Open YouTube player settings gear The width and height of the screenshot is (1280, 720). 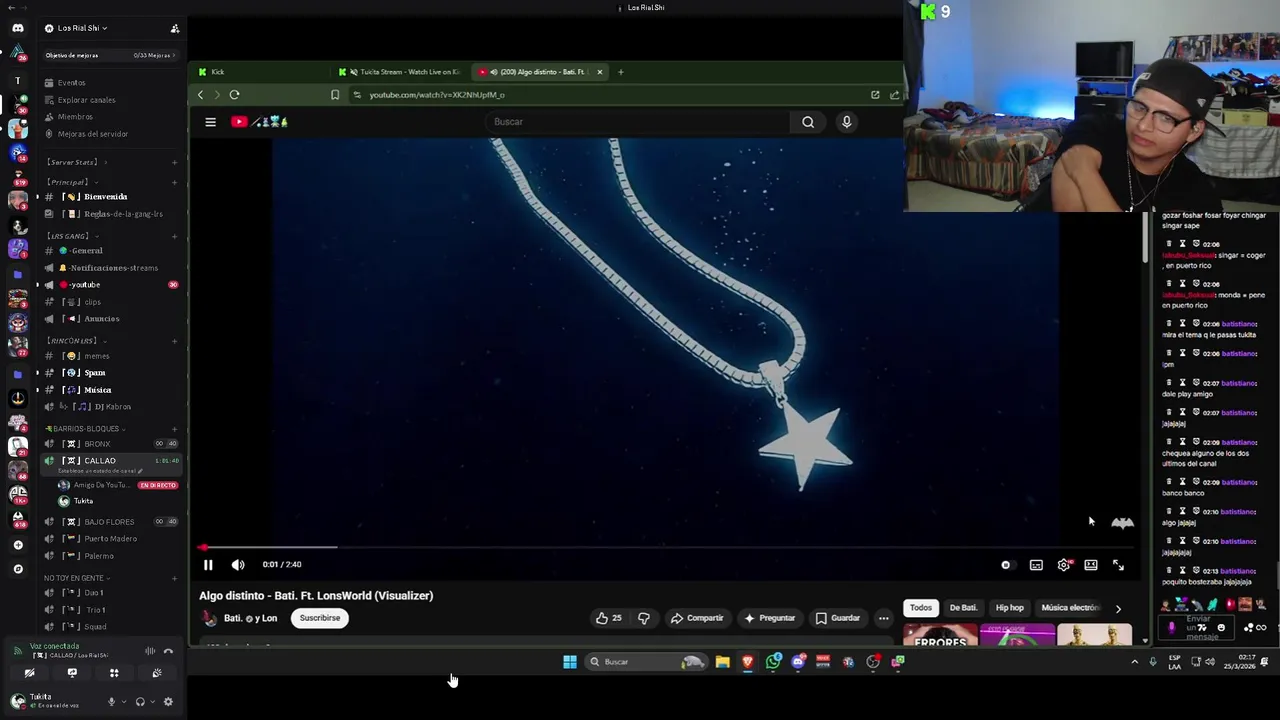1063,565
